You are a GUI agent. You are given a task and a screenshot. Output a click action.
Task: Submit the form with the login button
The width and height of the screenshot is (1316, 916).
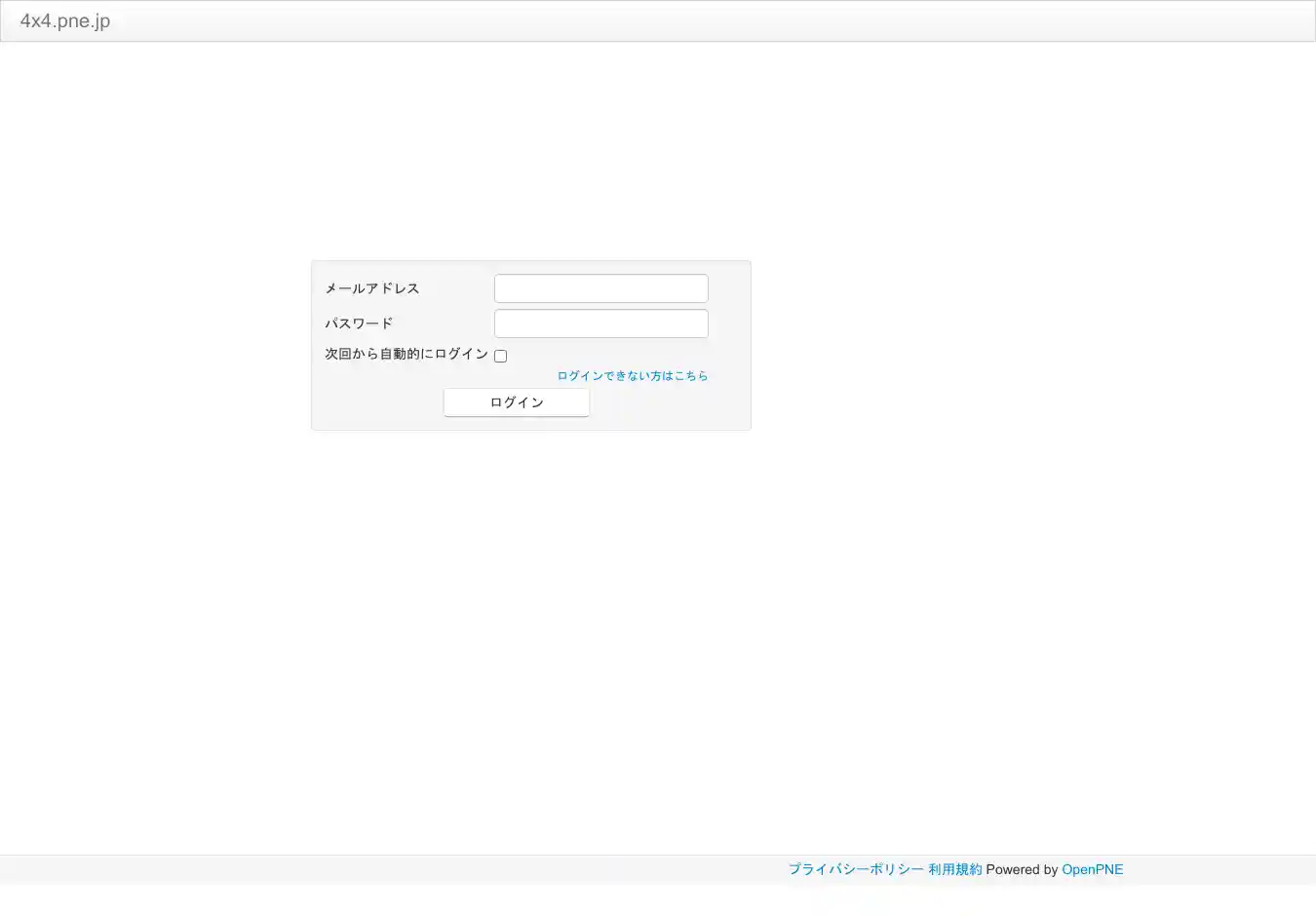[x=516, y=402]
